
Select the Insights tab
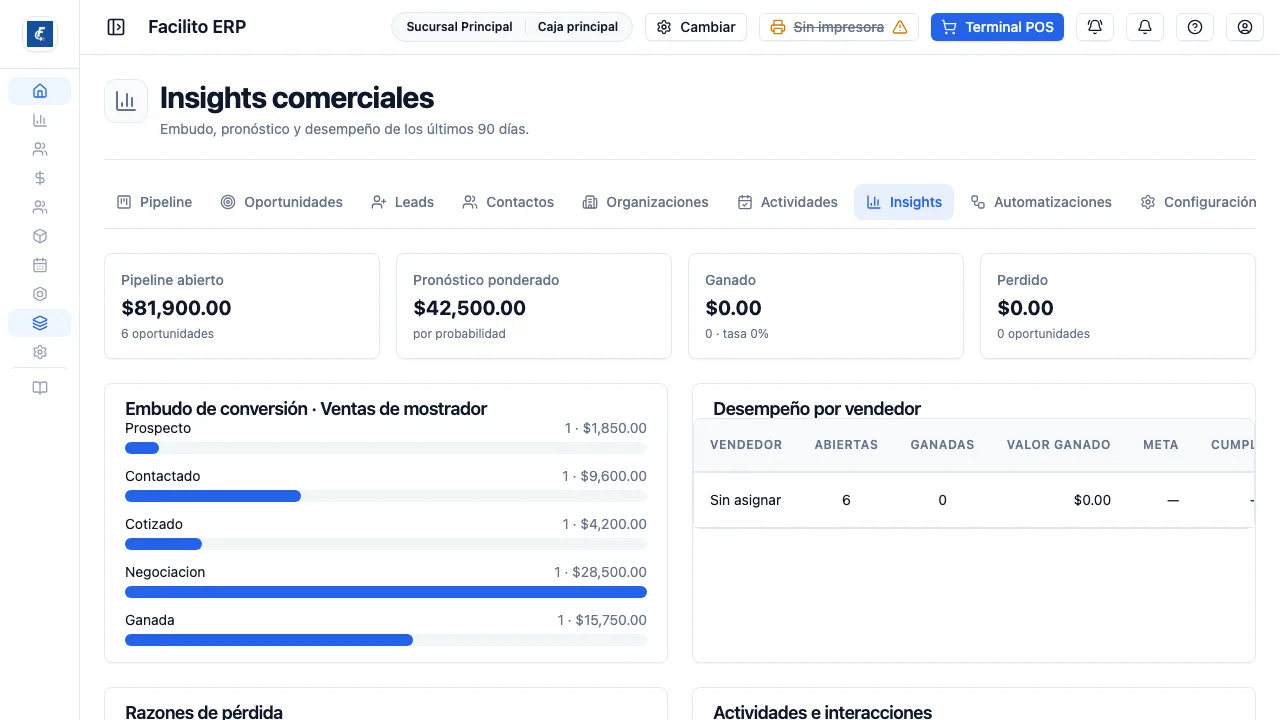[x=904, y=202]
